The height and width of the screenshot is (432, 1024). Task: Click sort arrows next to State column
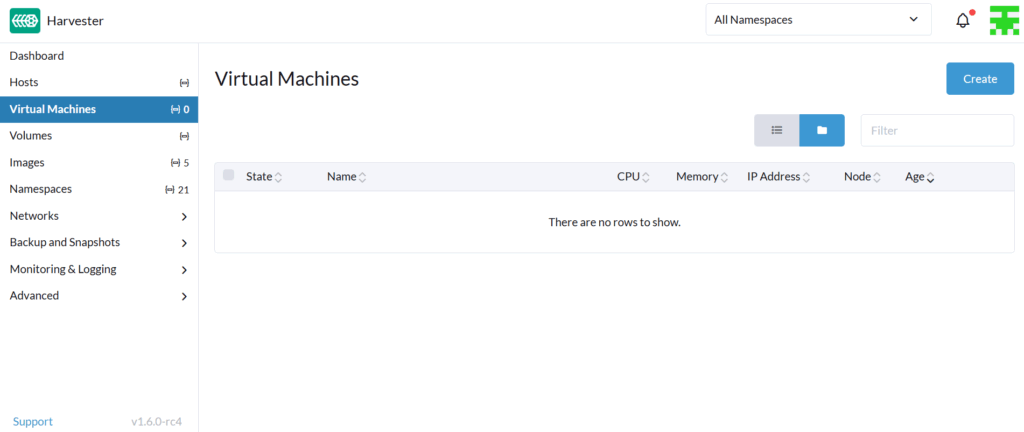coord(278,177)
